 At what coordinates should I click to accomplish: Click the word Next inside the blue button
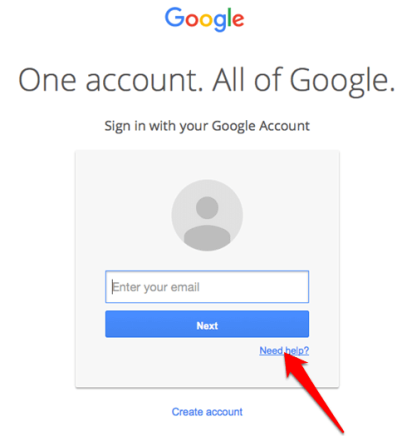[x=207, y=326]
